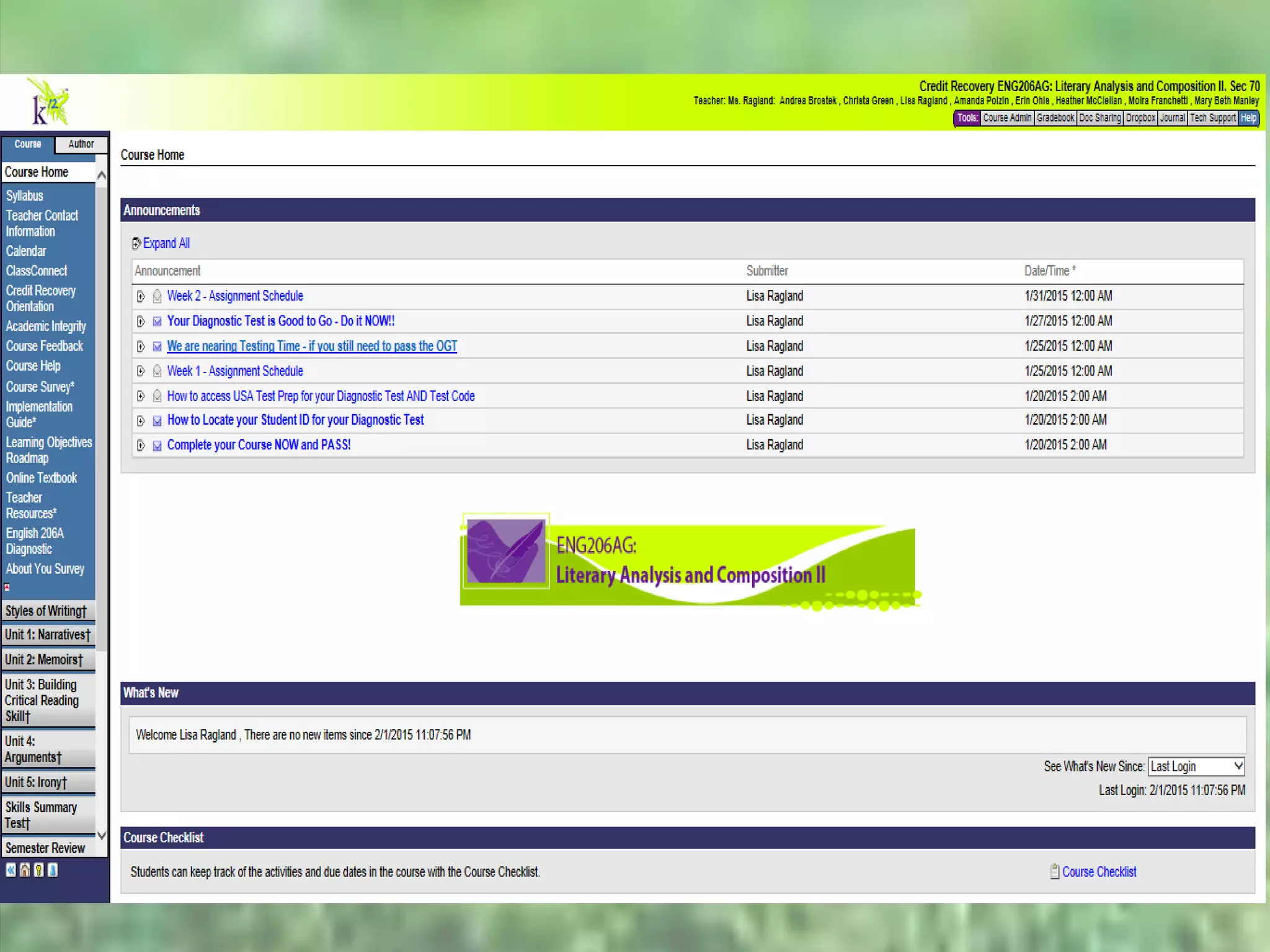Expand the Diagnostic Test Good to Go row
Image resolution: width=1270 pixels, height=952 pixels.
[x=141, y=321]
